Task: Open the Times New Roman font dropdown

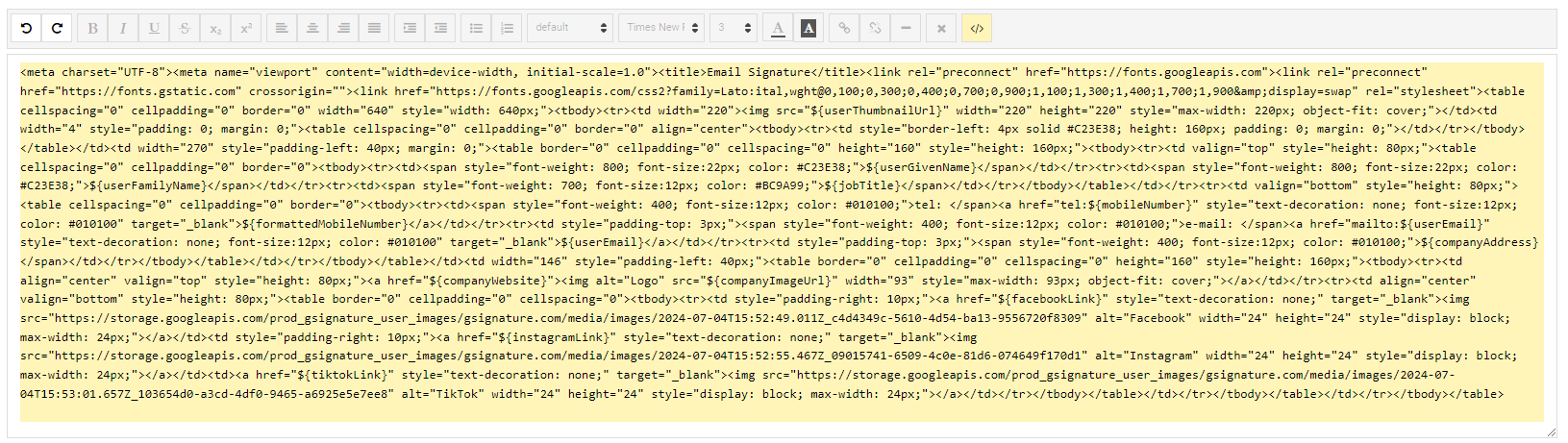Action: tap(662, 28)
